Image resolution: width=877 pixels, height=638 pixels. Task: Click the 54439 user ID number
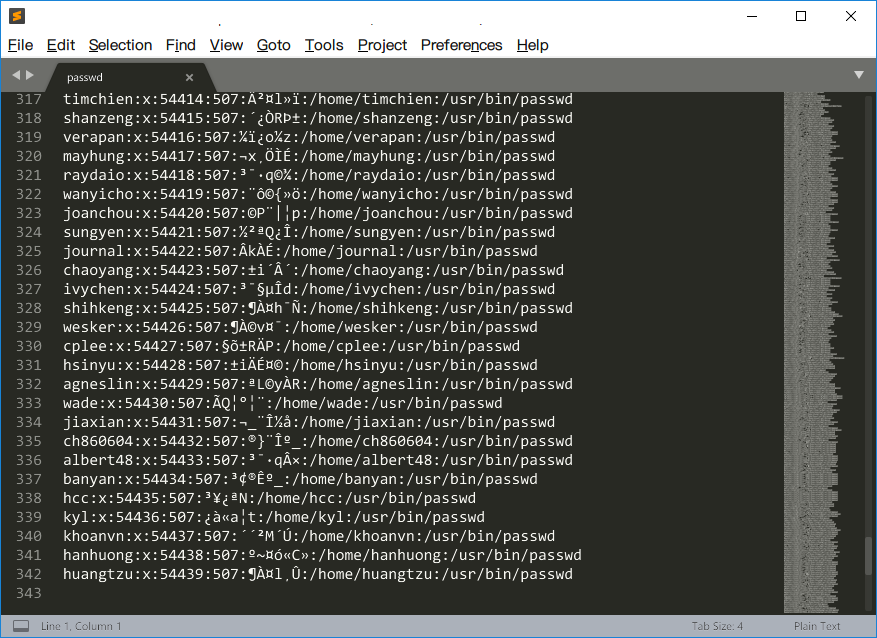(181, 574)
